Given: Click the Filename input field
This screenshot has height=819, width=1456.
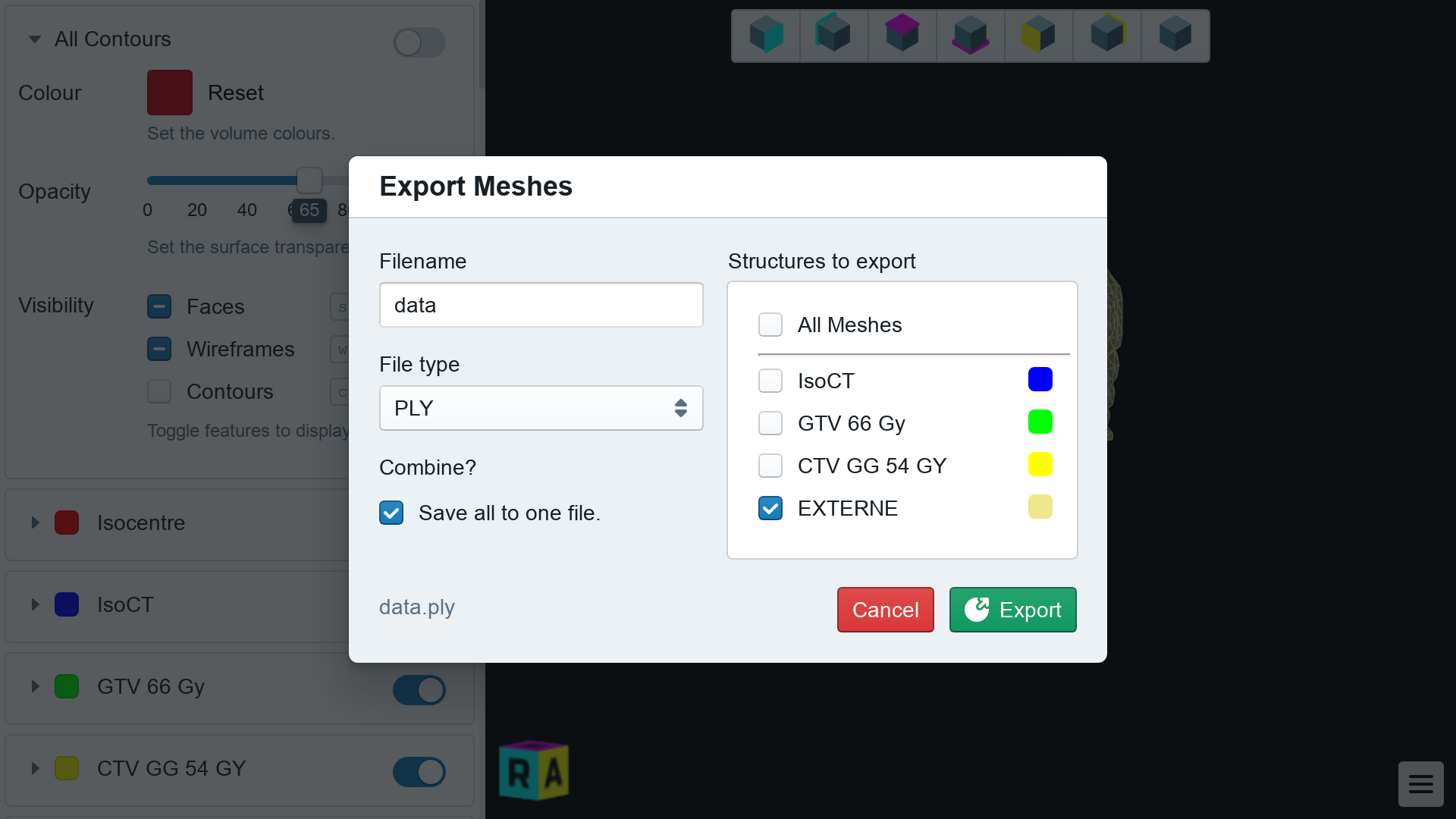Looking at the screenshot, I should 541,305.
